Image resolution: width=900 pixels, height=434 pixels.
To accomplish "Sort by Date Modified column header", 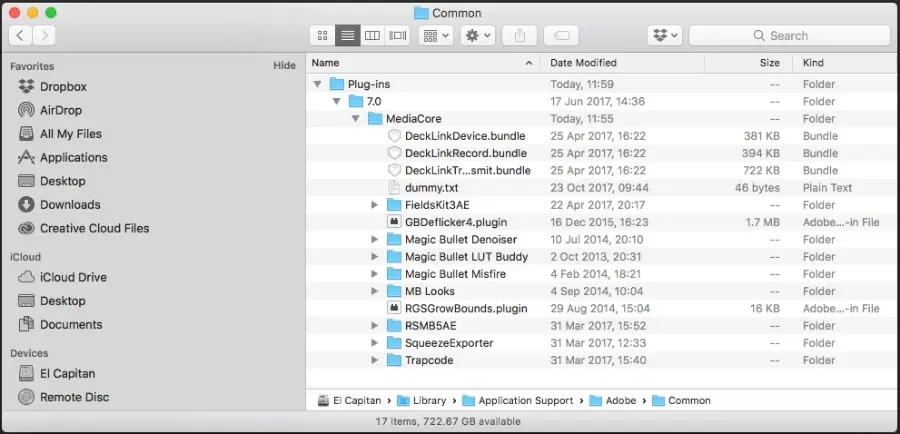I will click(x=622, y=63).
